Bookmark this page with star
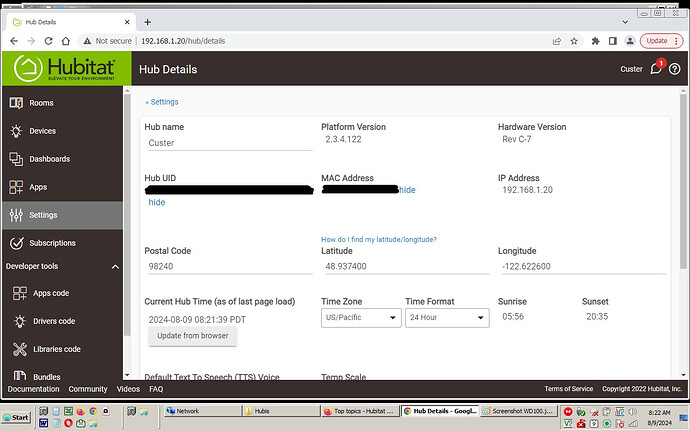 point(574,41)
